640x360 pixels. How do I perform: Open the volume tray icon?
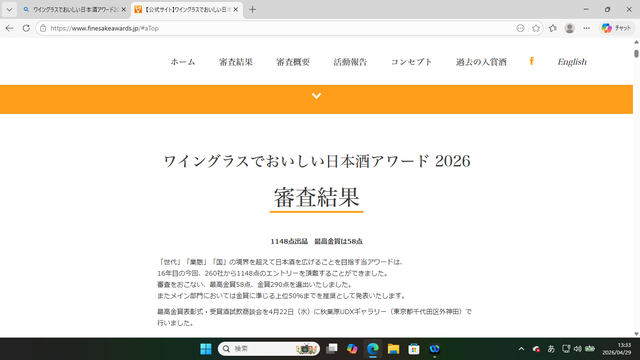(x=578, y=349)
